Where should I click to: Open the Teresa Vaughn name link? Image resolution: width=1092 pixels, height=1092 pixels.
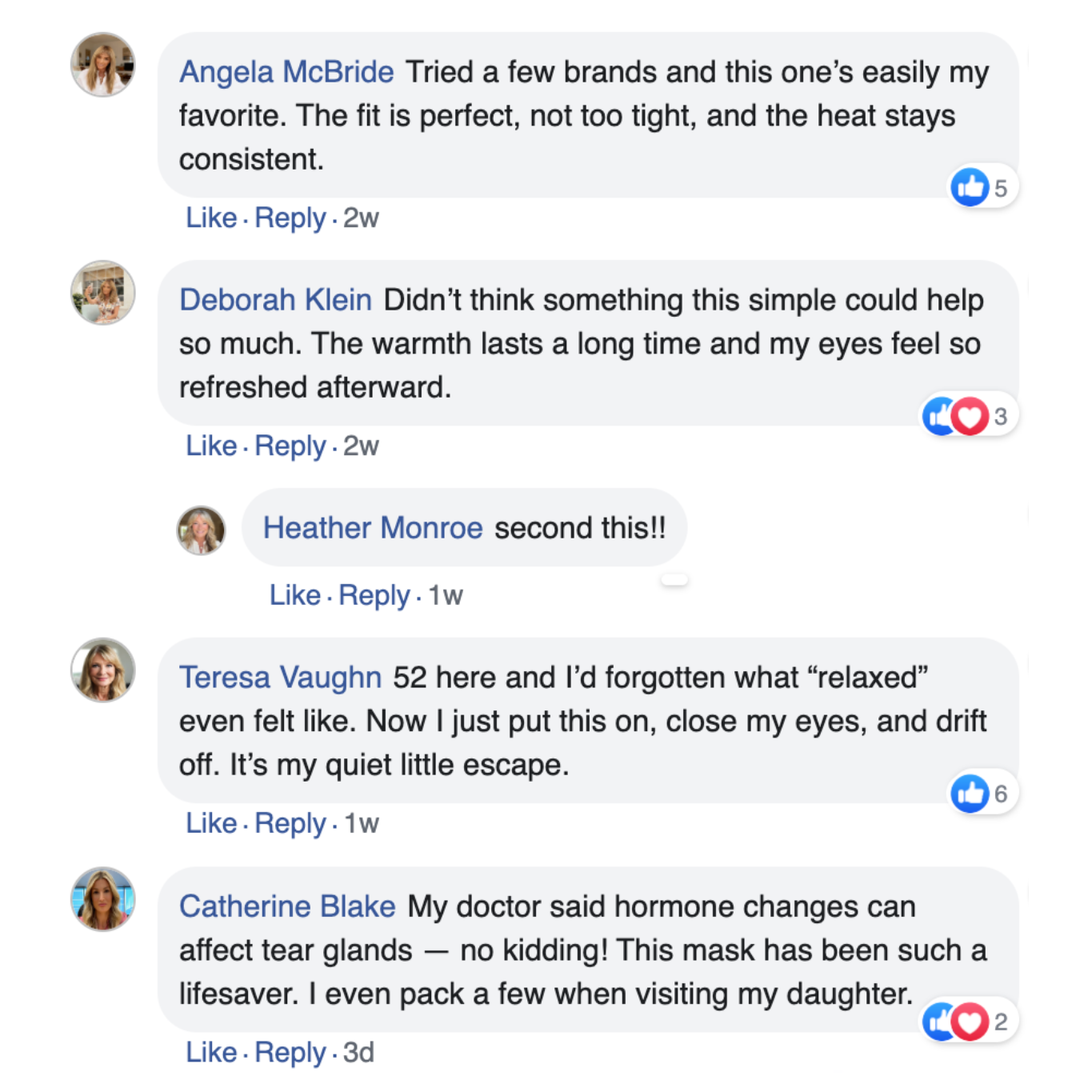coord(280,678)
